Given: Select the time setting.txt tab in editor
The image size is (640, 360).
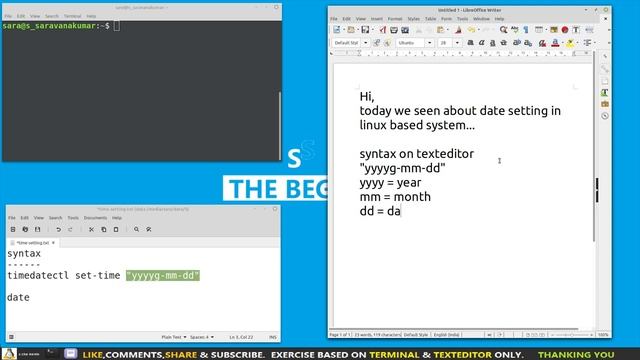Looking at the screenshot, I should 32,242.
